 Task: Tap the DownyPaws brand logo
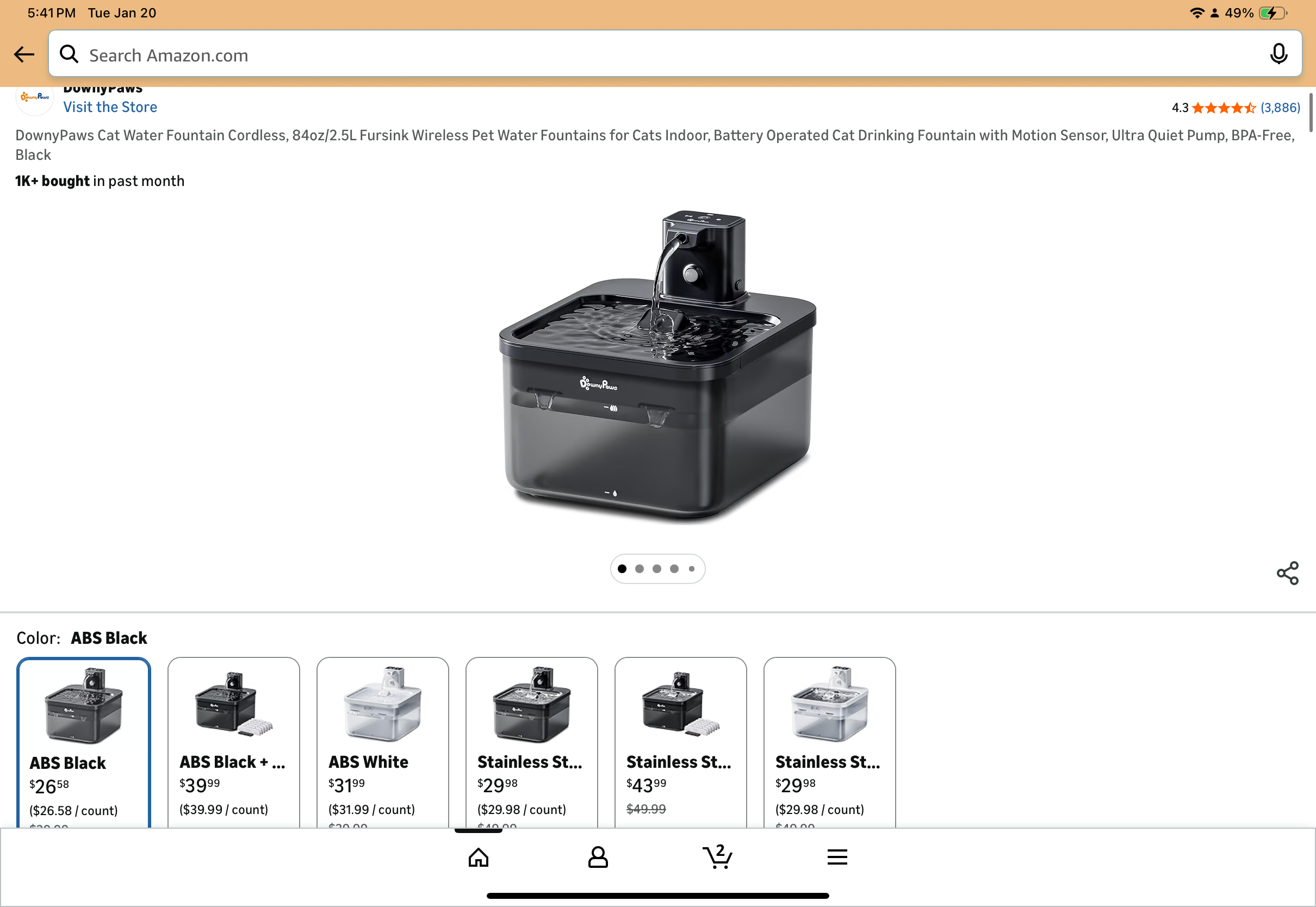[x=35, y=98]
